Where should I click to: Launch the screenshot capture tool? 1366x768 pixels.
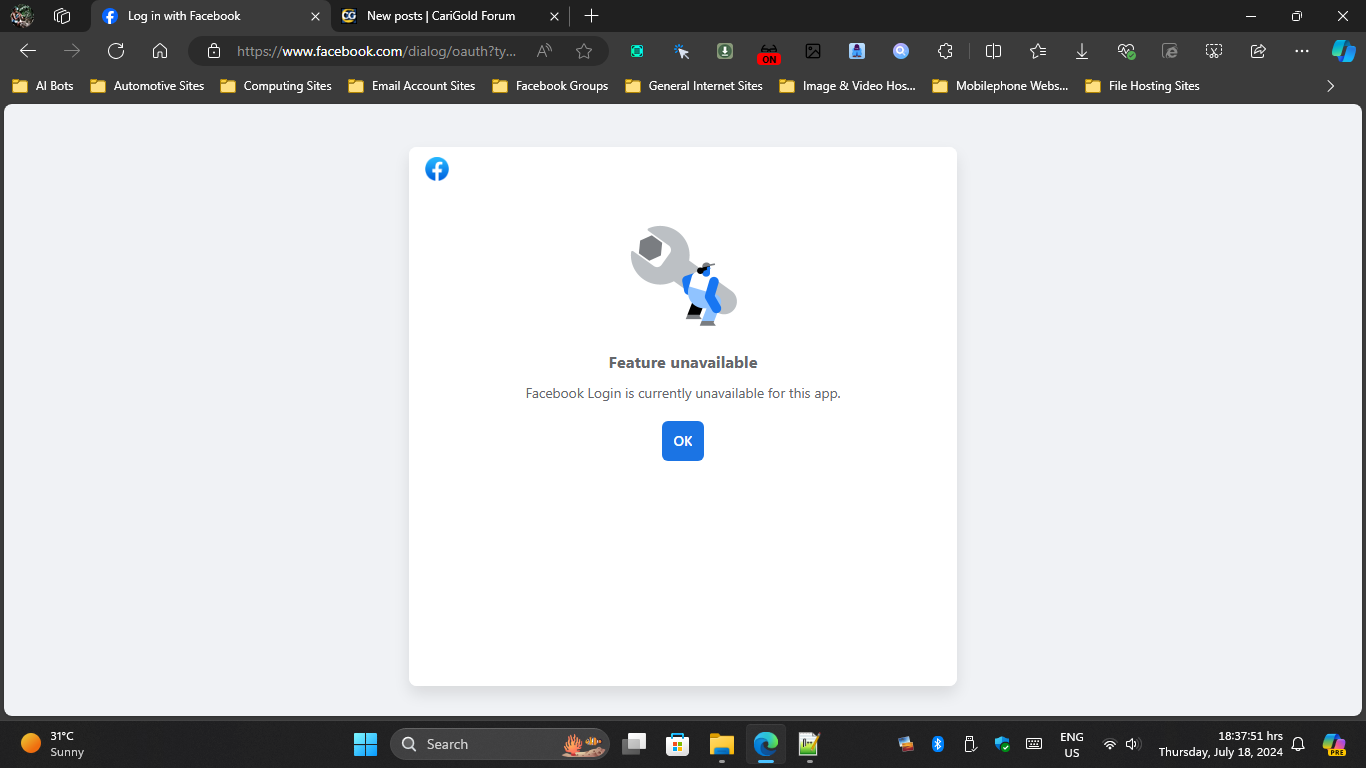tap(1214, 51)
